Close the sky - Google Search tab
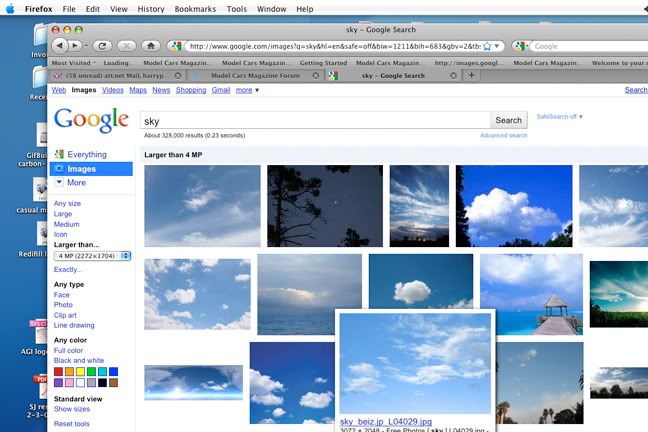 pos(453,76)
